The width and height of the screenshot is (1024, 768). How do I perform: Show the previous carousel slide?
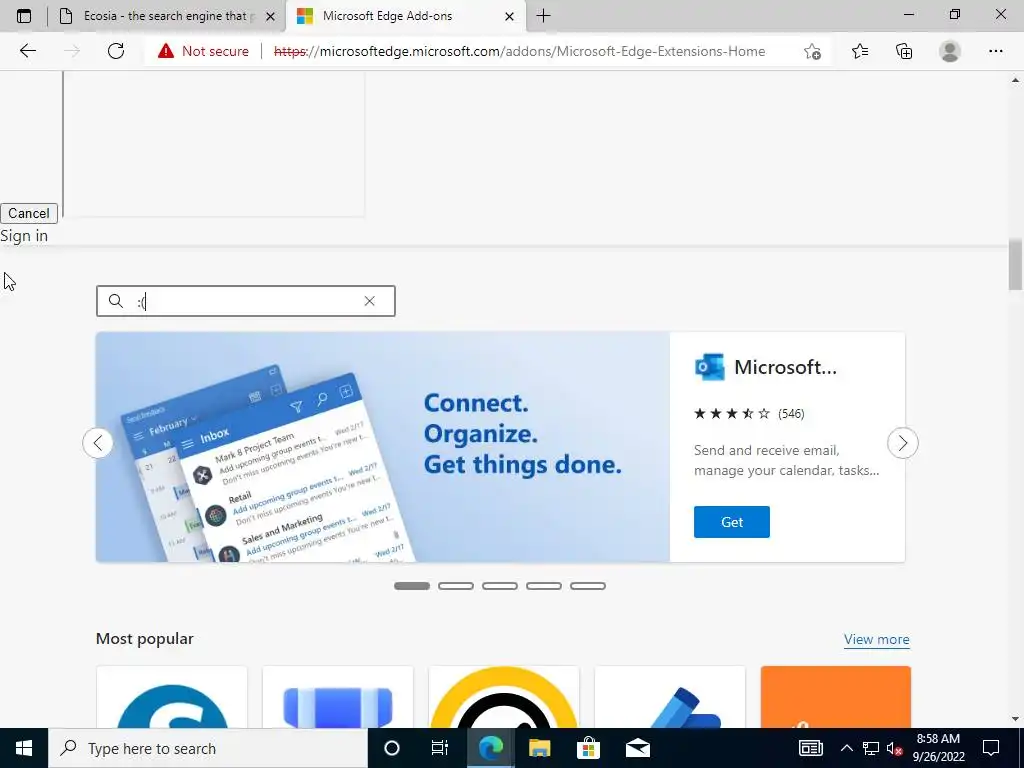98,443
